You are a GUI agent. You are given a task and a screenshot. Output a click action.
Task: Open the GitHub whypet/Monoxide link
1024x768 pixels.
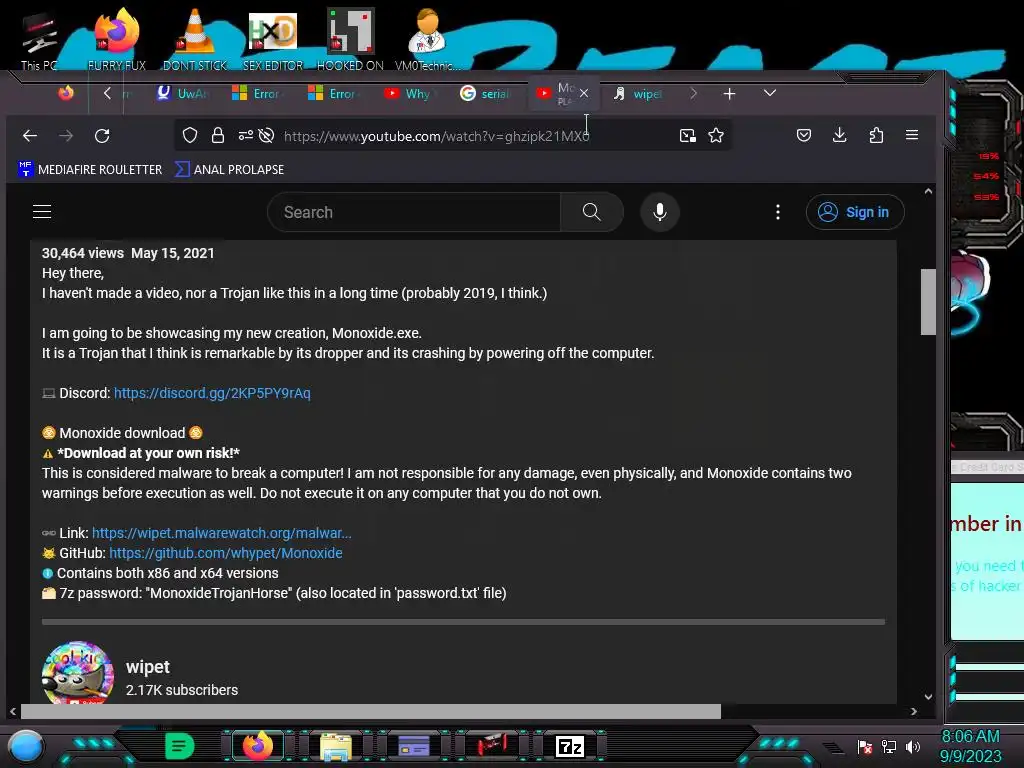click(x=225, y=553)
